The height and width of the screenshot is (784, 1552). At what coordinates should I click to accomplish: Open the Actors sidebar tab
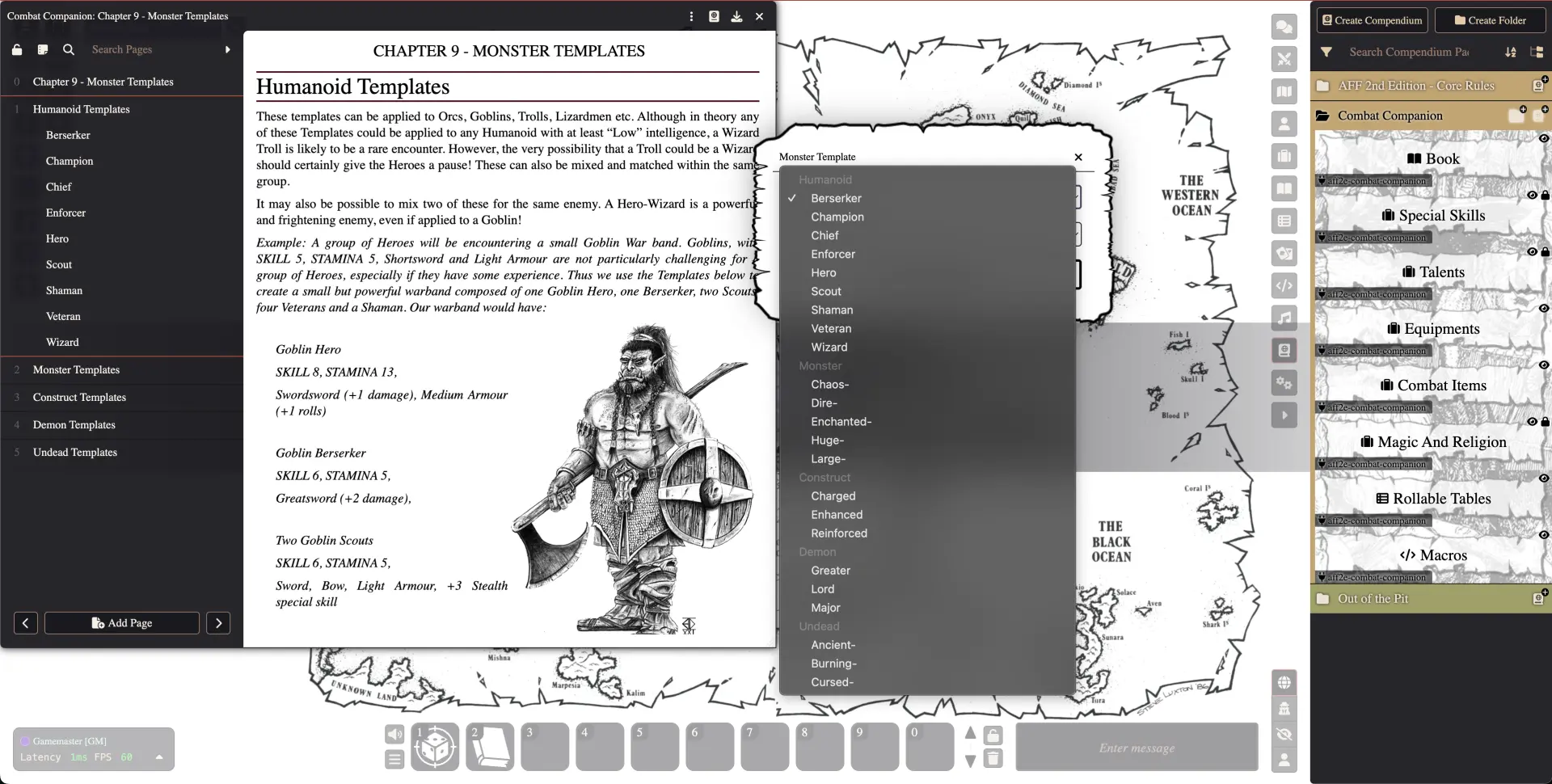click(x=1284, y=124)
